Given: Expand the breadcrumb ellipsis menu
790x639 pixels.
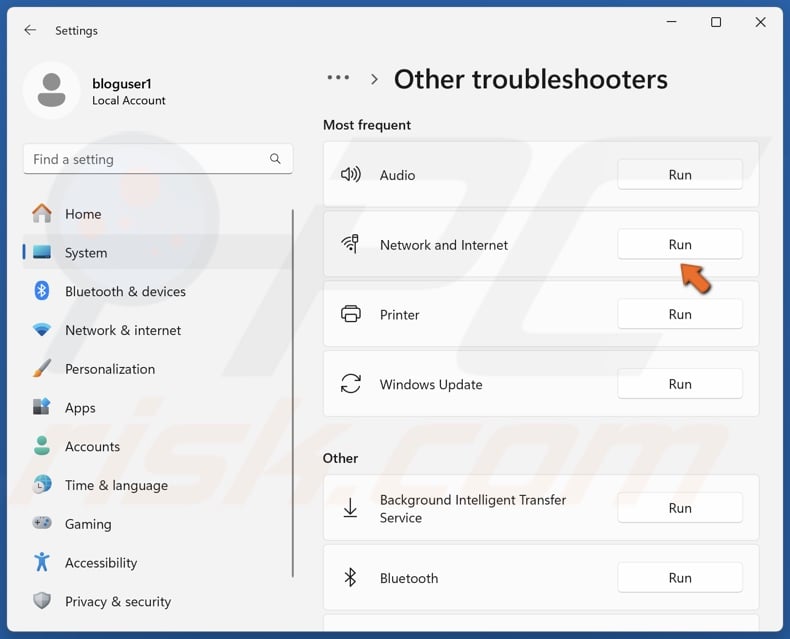Looking at the screenshot, I should coord(338,78).
